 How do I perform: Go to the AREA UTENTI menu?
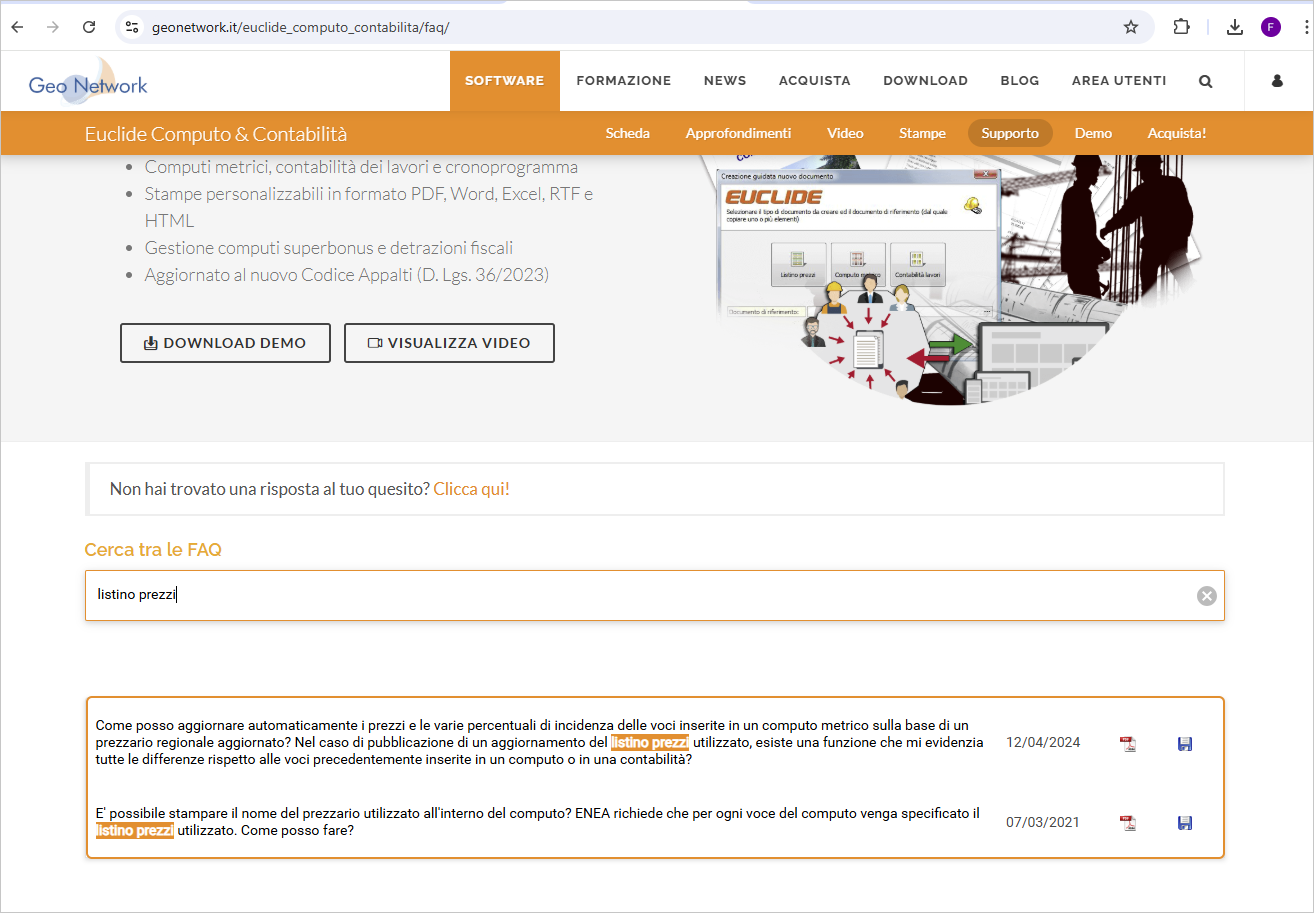1118,81
